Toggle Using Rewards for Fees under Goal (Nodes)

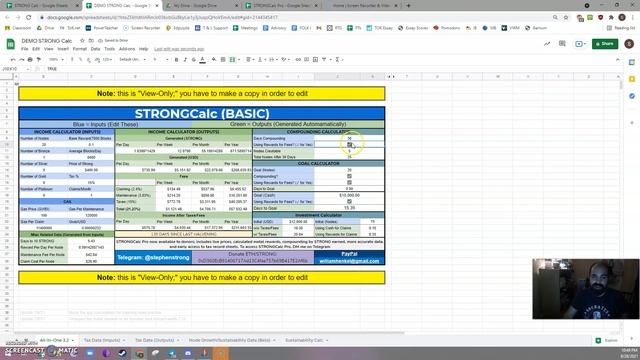pyautogui.click(x=349, y=182)
